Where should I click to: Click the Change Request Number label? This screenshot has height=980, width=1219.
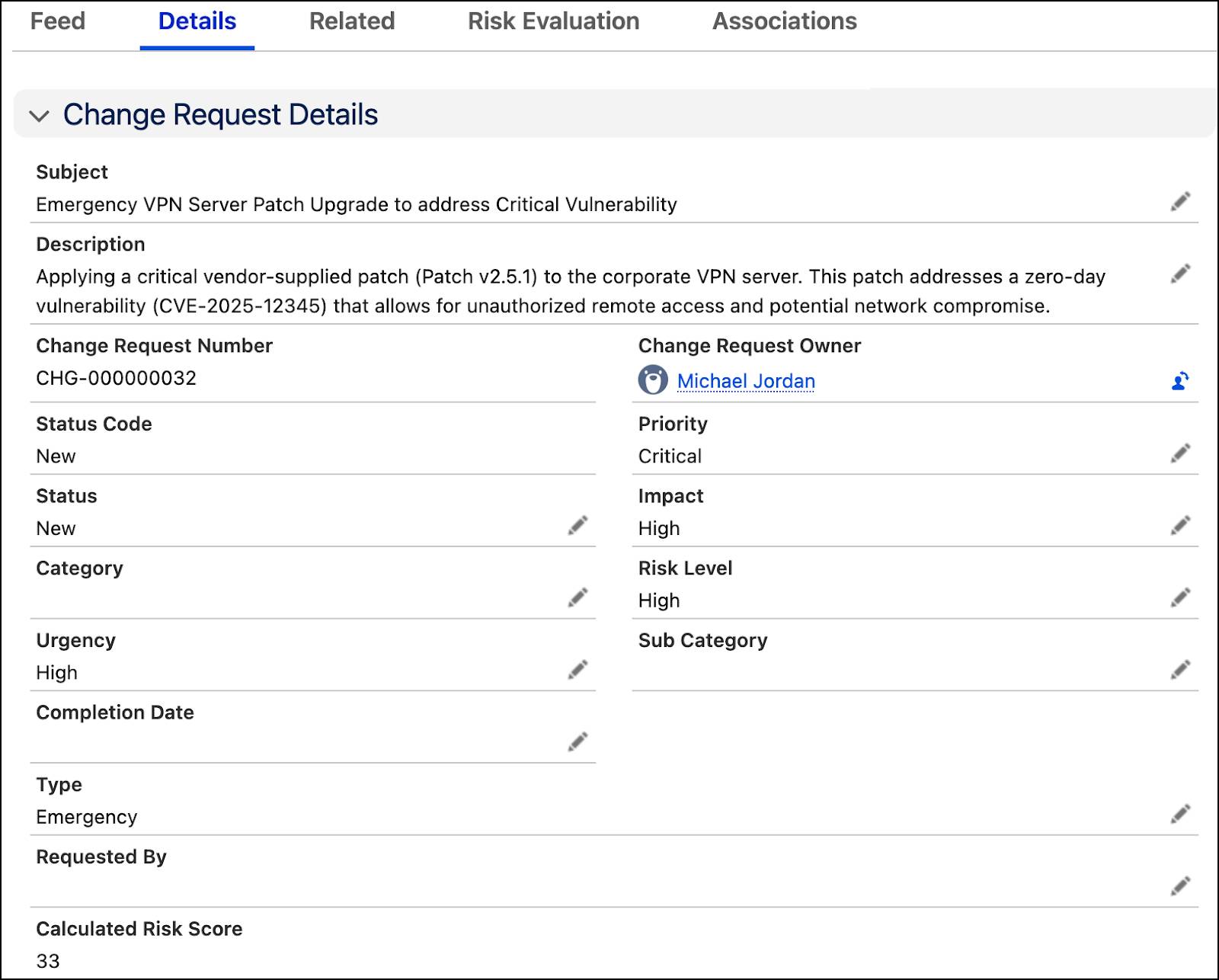click(154, 345)
